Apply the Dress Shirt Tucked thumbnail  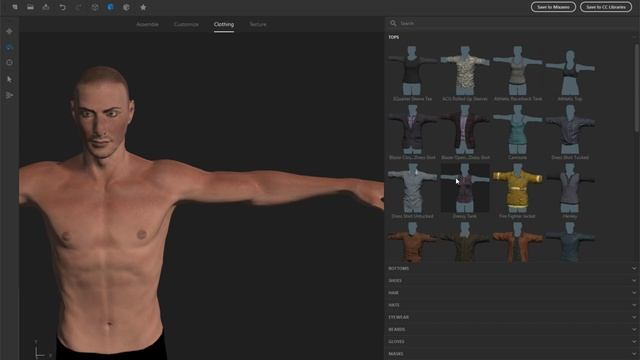click(570, 129)
